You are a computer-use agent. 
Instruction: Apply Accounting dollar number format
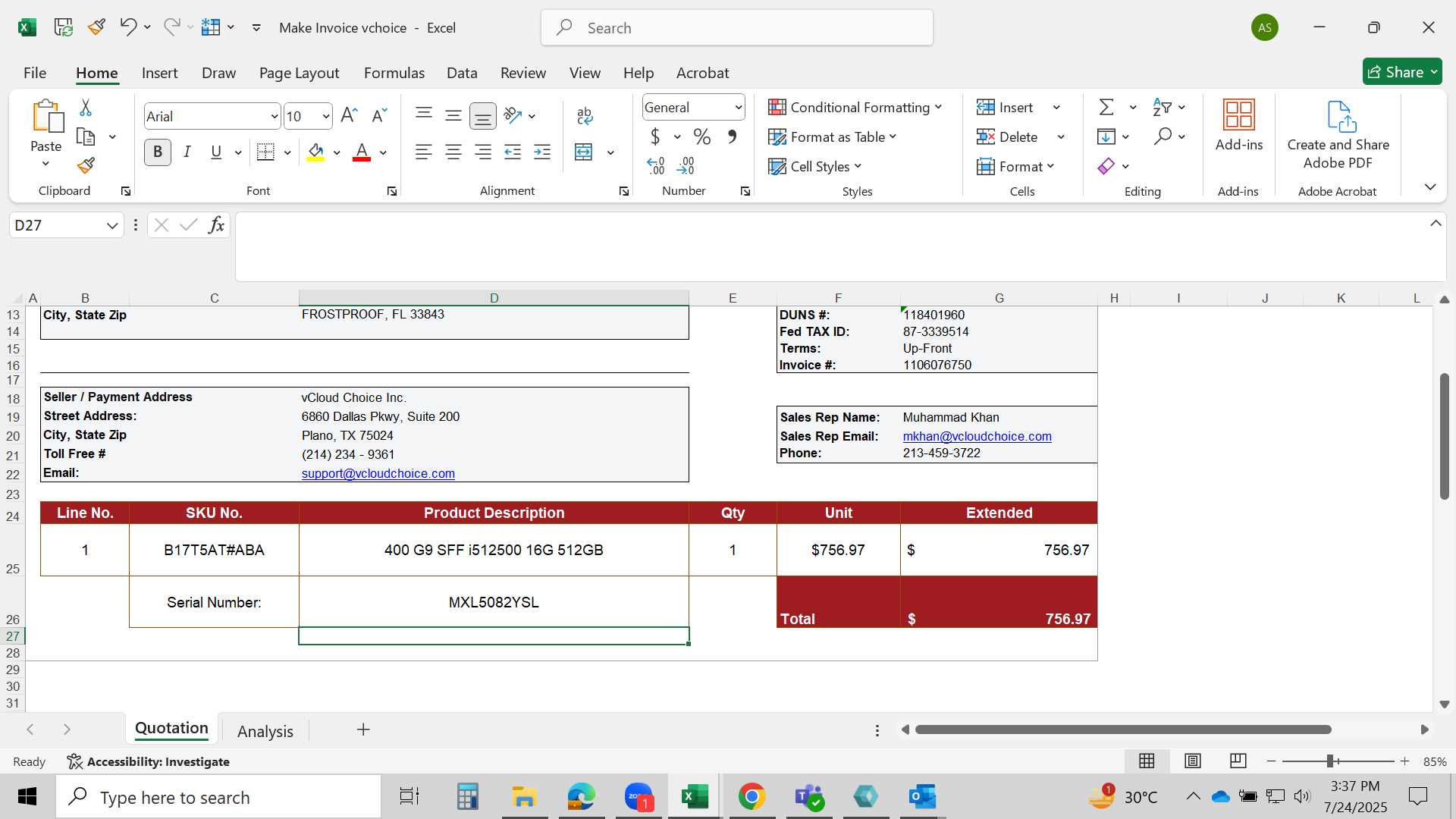tap(655, 137)
